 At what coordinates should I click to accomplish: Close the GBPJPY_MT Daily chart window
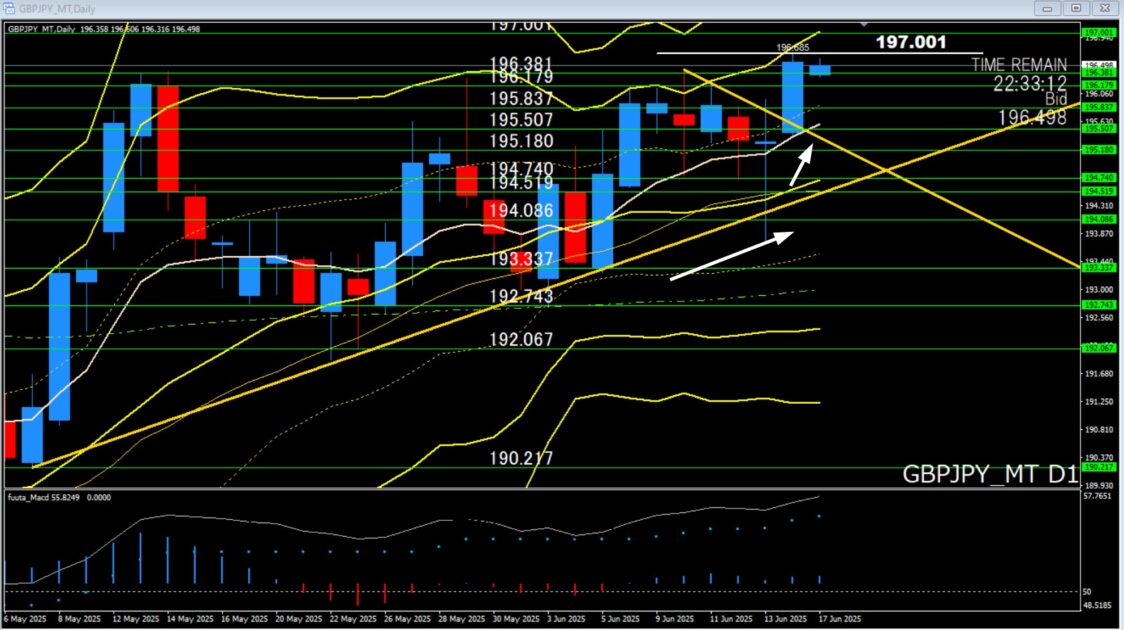pos(1104,7)
